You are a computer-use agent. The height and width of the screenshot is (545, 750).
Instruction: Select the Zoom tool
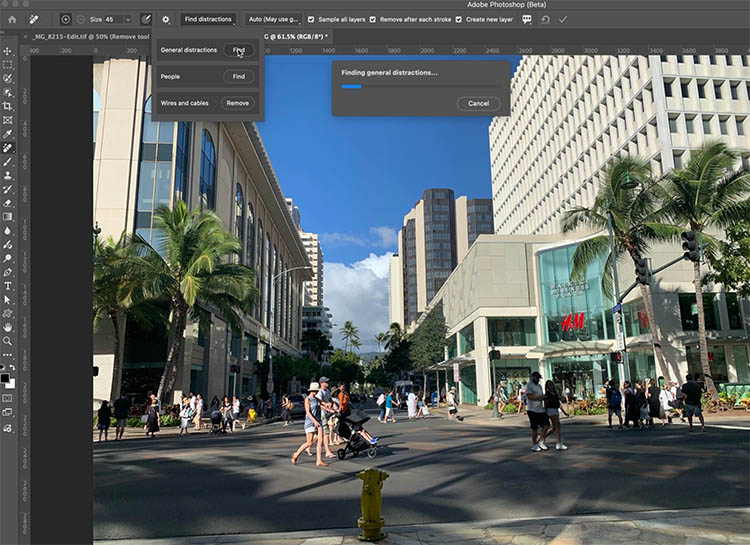pos(7,341)
